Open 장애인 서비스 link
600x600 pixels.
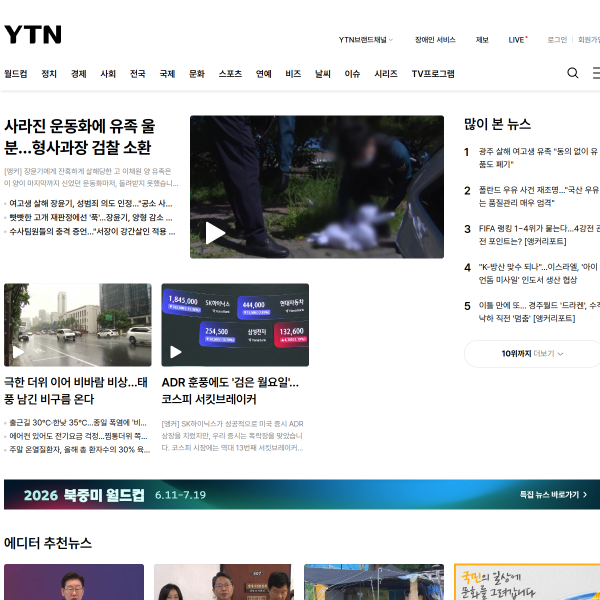click(435, 40)
